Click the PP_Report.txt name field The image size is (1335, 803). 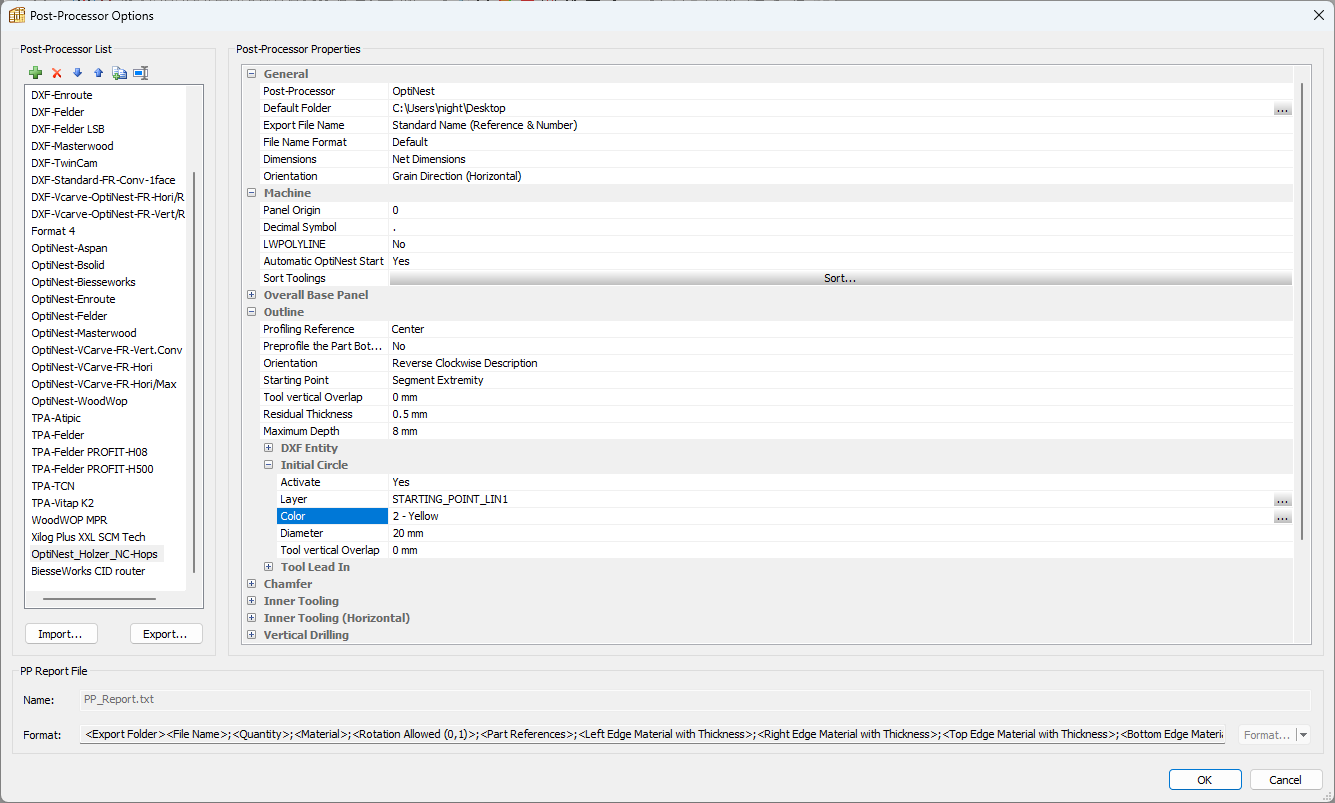point(694,700)
